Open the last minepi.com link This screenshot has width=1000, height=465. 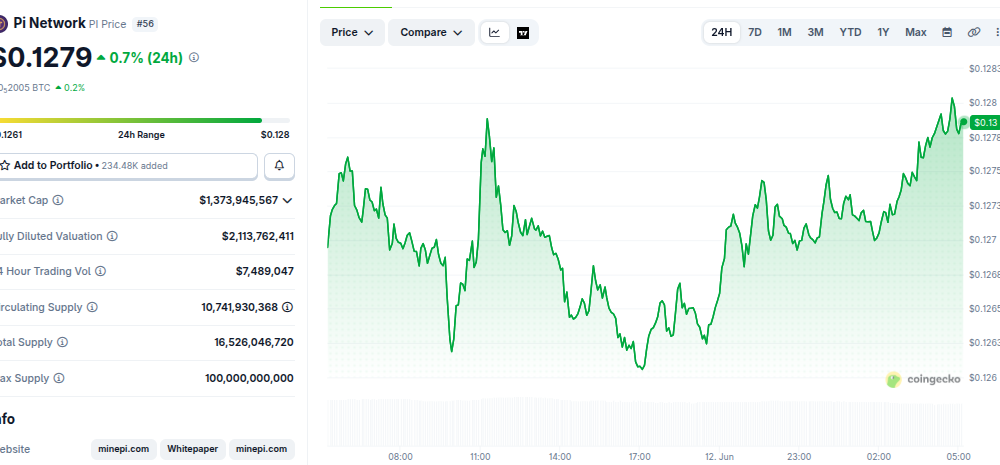[261, 449]
